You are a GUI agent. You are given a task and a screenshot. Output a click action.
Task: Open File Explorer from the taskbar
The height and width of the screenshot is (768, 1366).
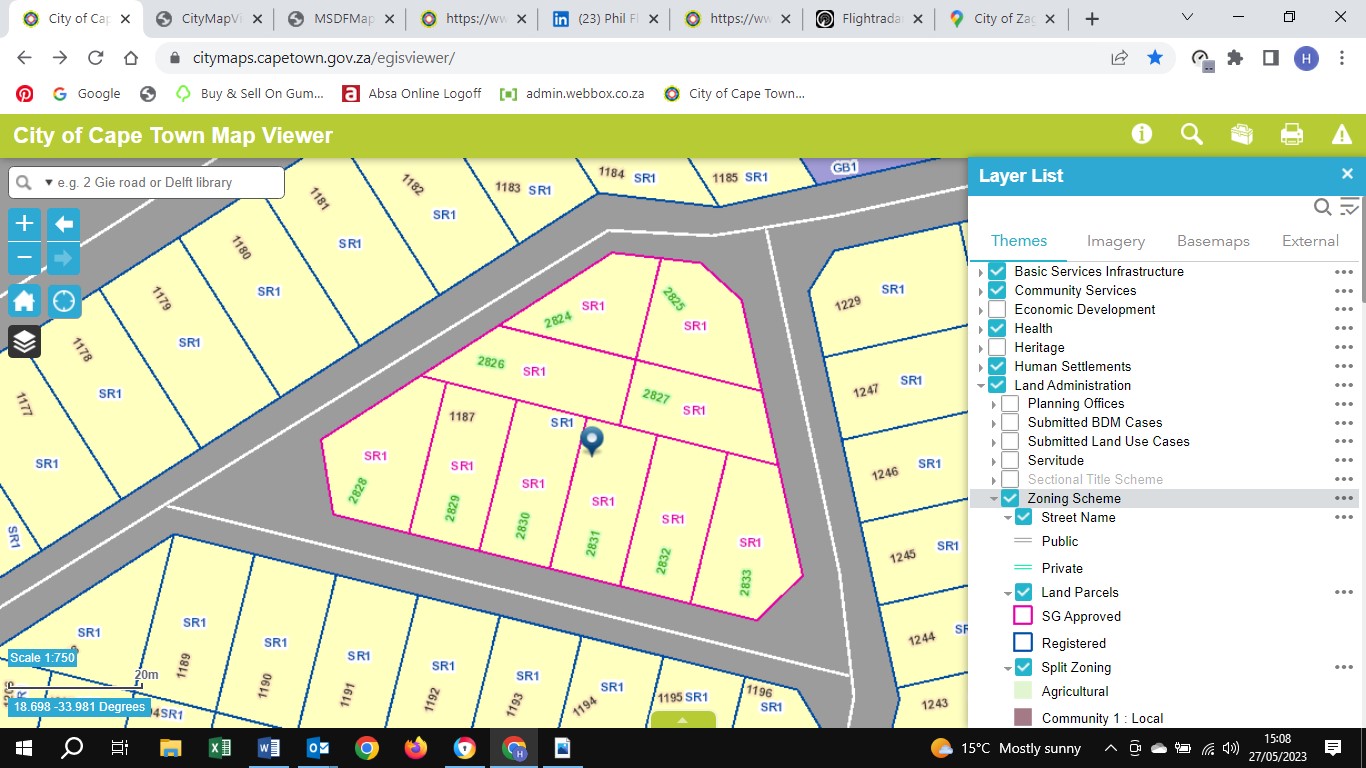(x=171, y=748)
